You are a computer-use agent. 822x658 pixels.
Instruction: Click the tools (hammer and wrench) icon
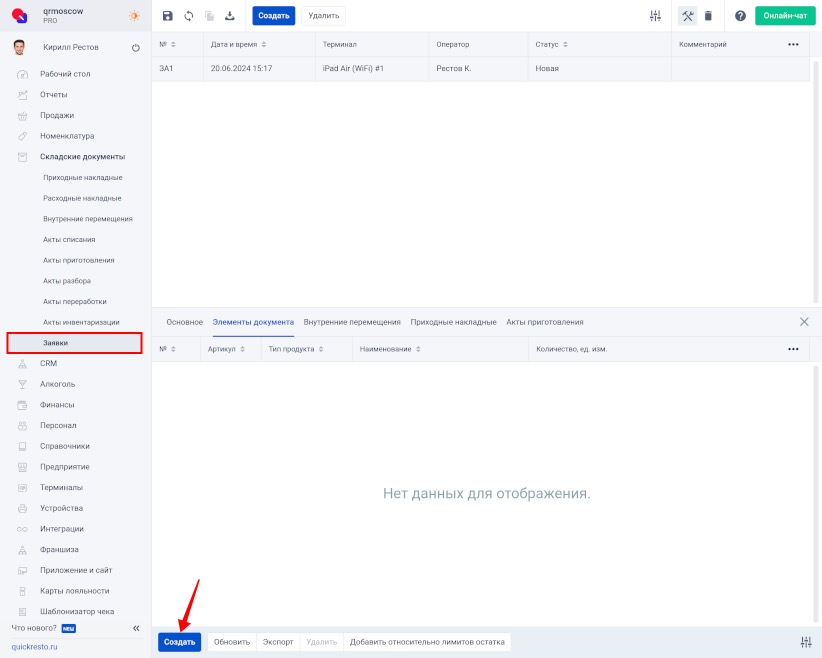point(687,16)
